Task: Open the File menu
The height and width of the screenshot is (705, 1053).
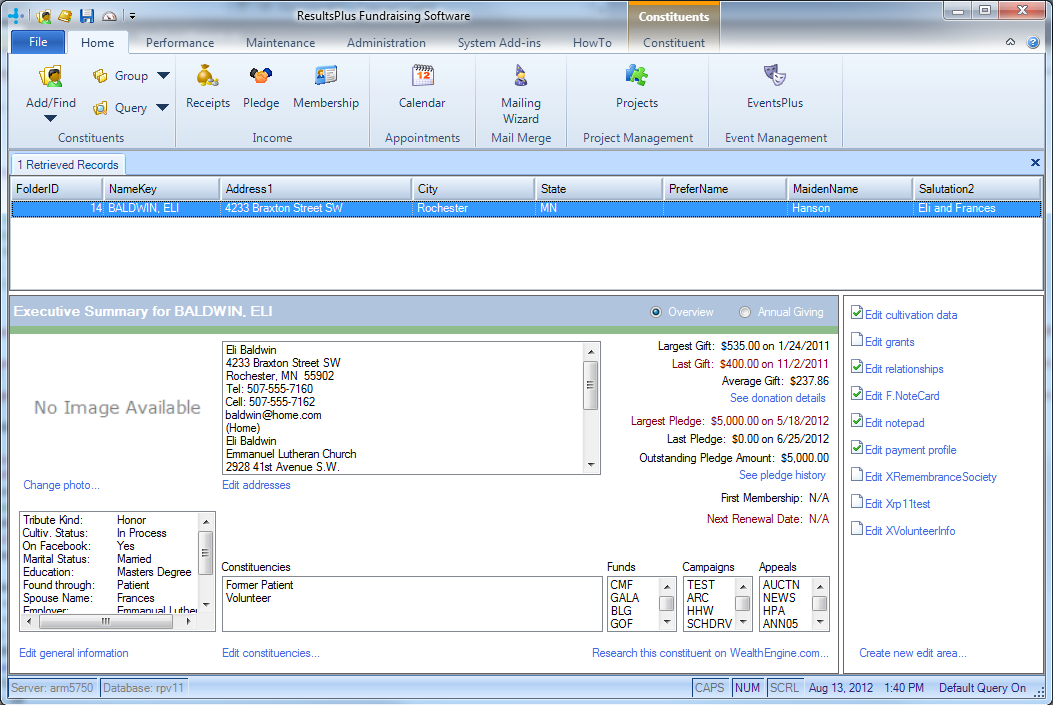Action: (x=38, y=42)
